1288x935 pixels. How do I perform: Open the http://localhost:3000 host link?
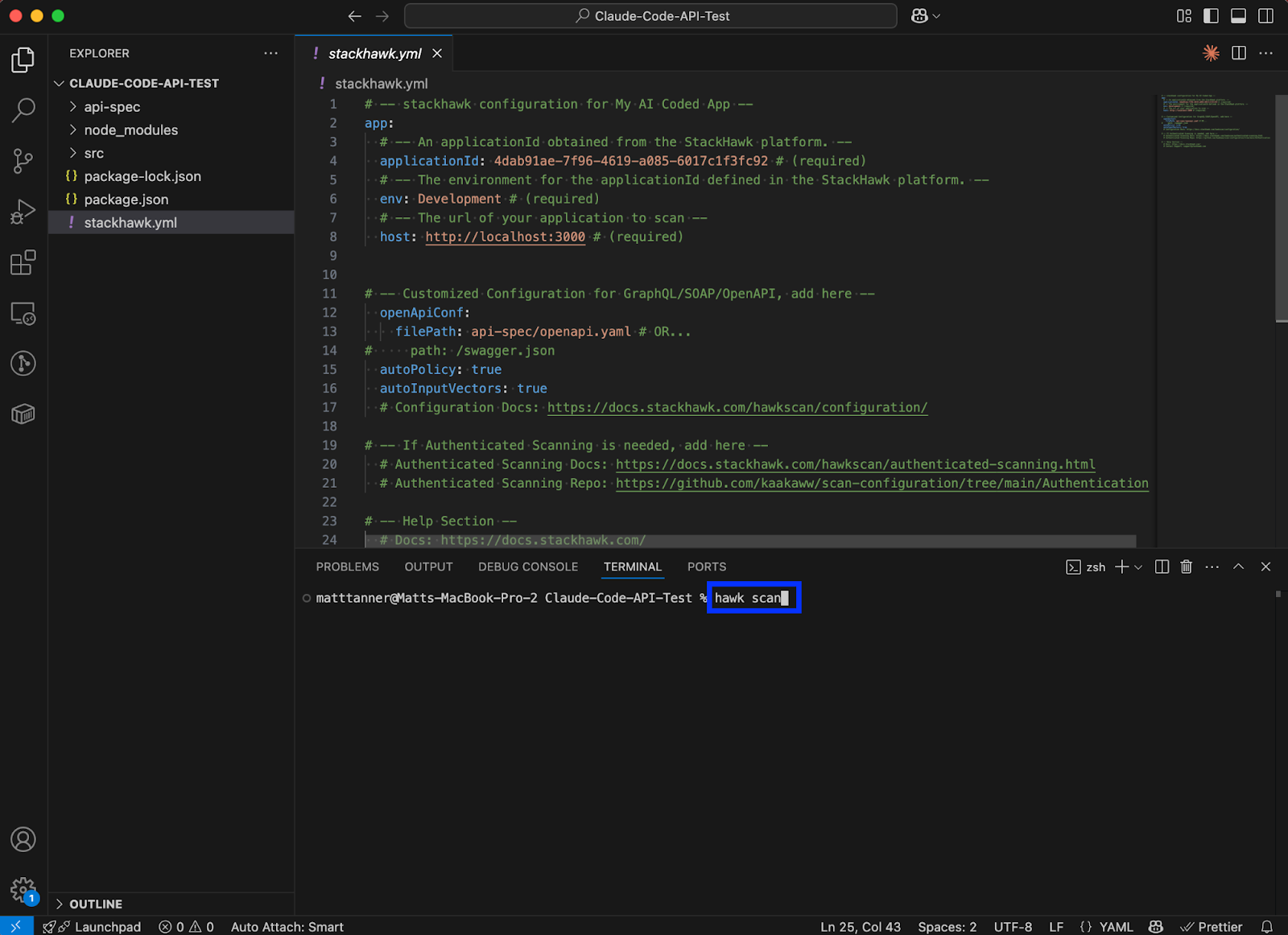pos(505,237)
